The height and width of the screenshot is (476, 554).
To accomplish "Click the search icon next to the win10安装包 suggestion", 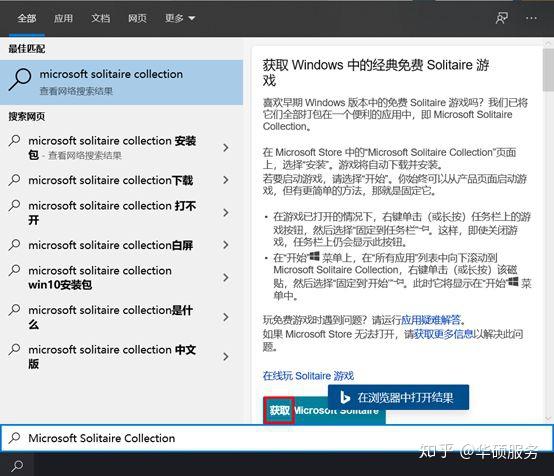I will [x=14, y=270].
